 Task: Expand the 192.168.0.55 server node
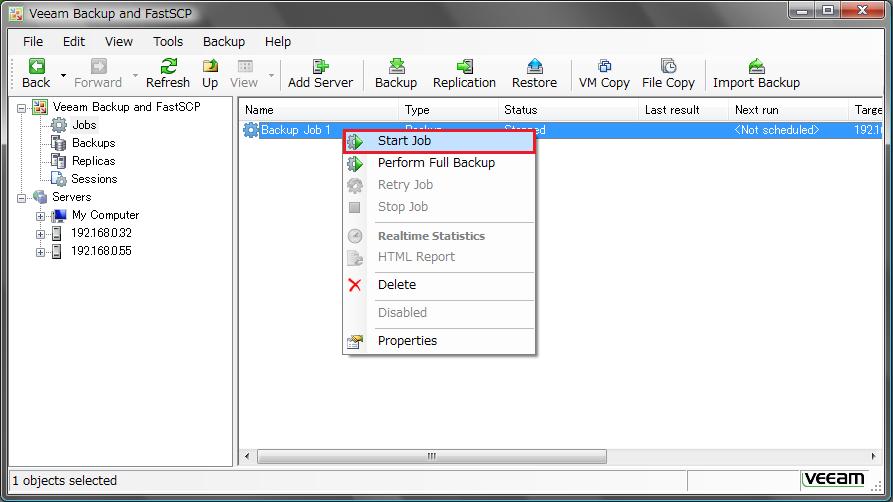tap(40, 252)
